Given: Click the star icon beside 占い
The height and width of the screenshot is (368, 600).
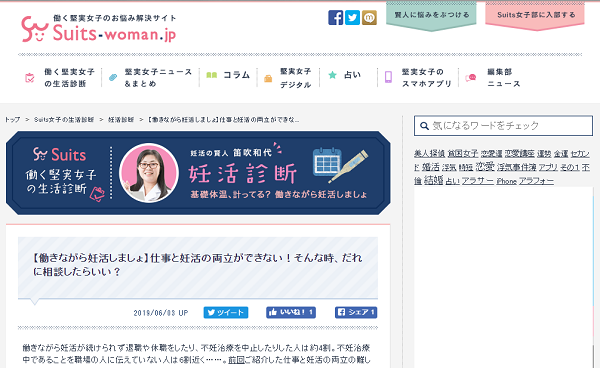Looking at the screenshot, I should click(x=333, y=75).
